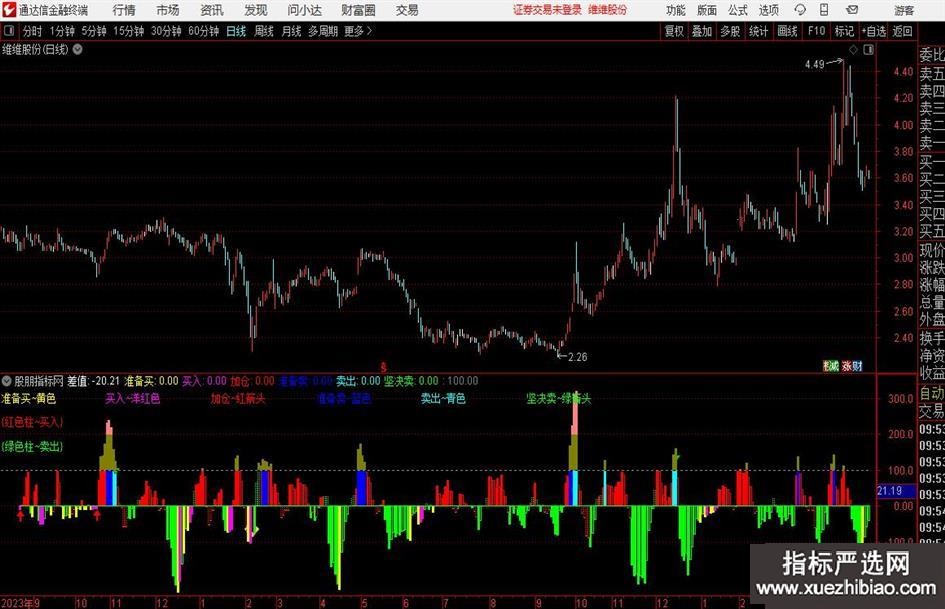This screenshot has width=945, height=609.
Task: Click the 准备买~黄色 legend text
Action: click(x=29, y=399)
